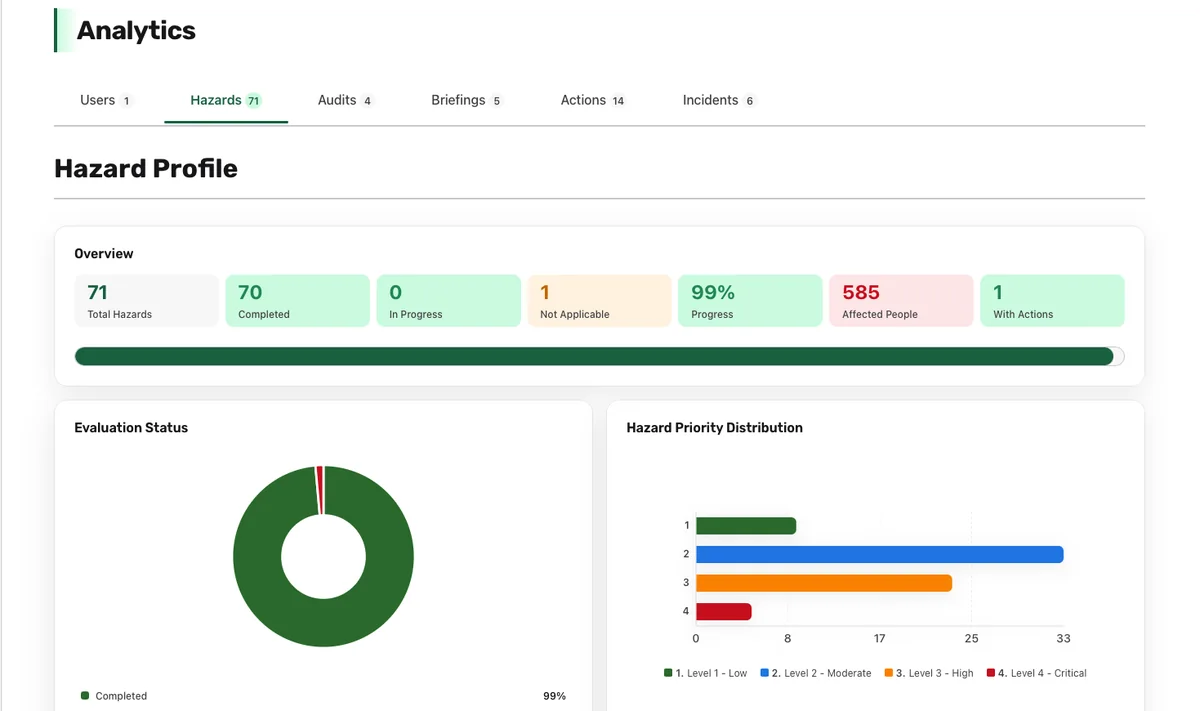This screenshot has width=1200, height=711.
Task: Select the With Actions card
Action: pos(1052,301)
